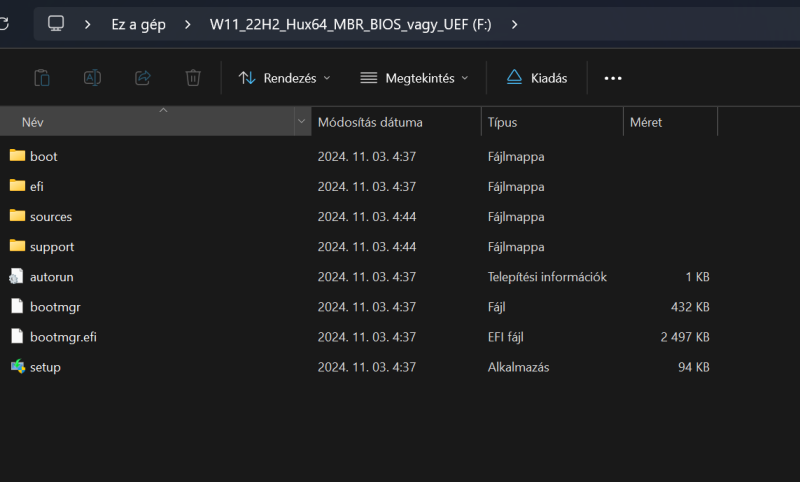Image resolution: width=800 pixels, height=482 pixels.
Task: Select the support folder icon
Action: (17, 245)
